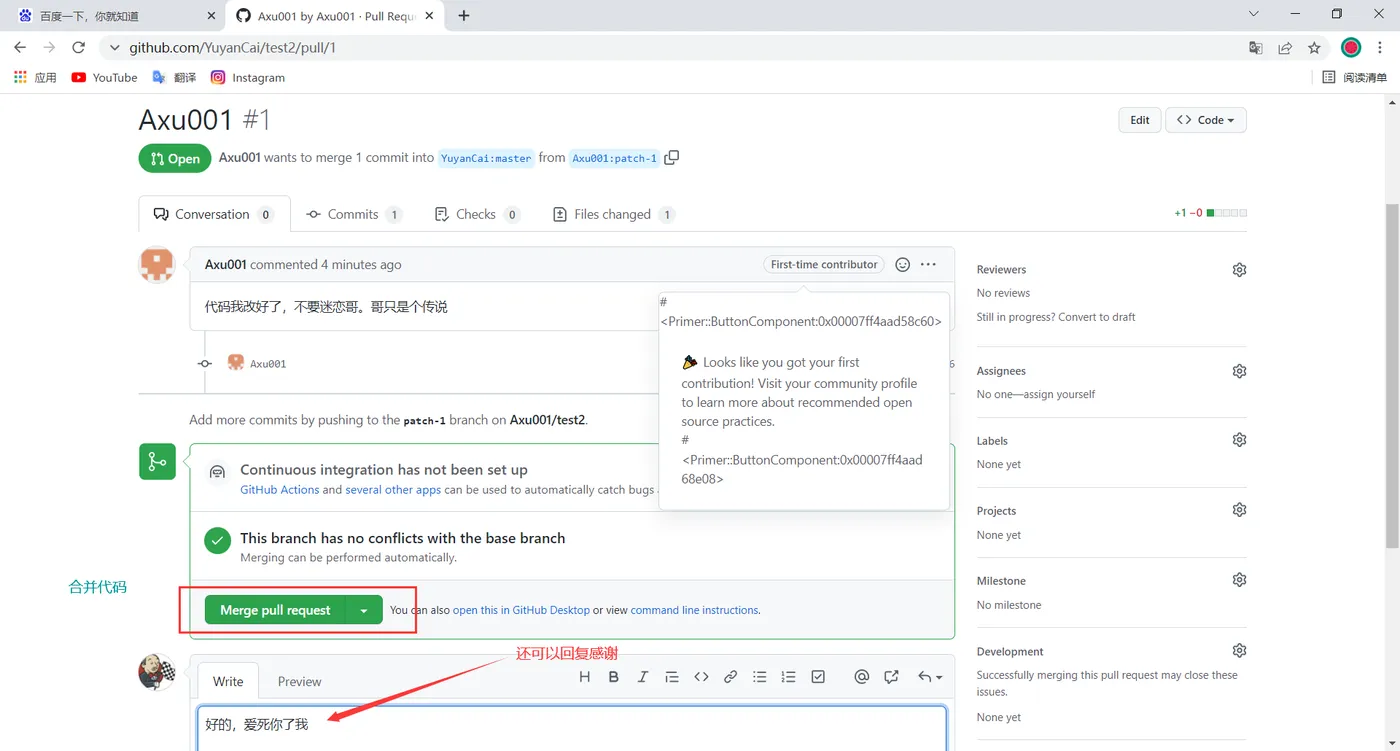1400x751 pixels.
Task: Switch to the Files changed tab
Action: 613,214
